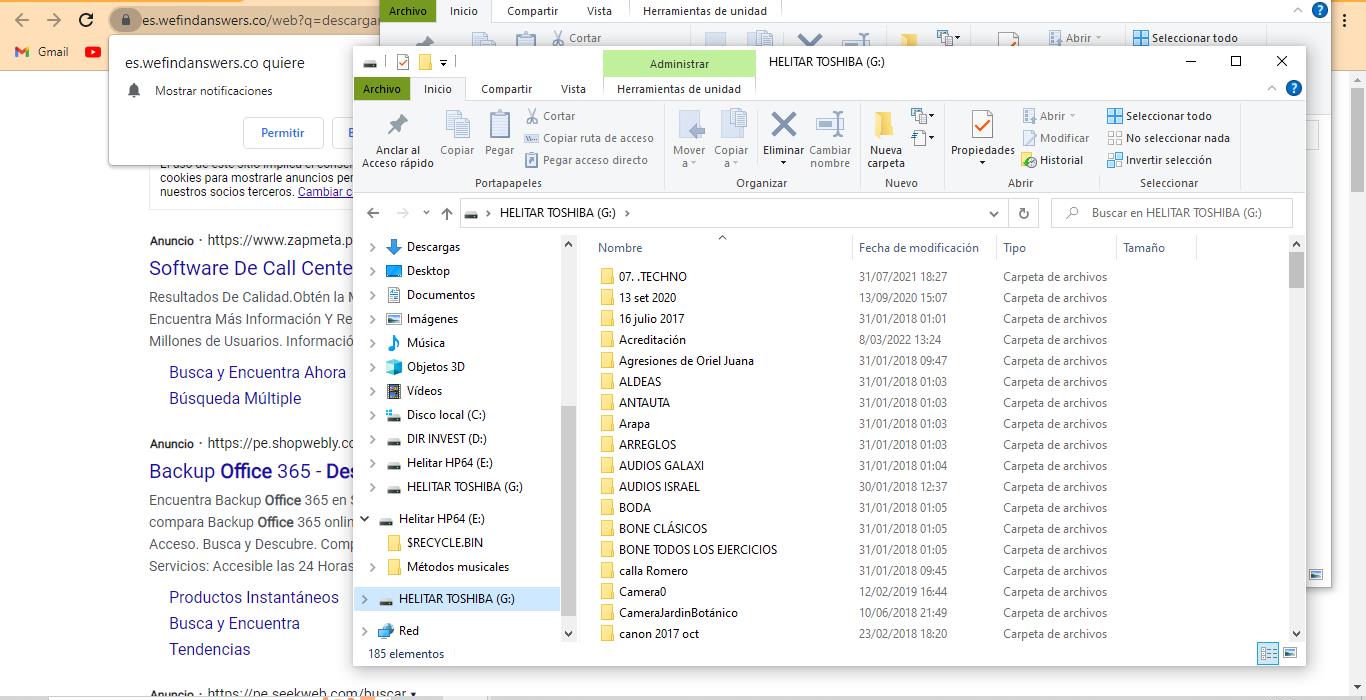Switch to details view mode

(1268, 653)
